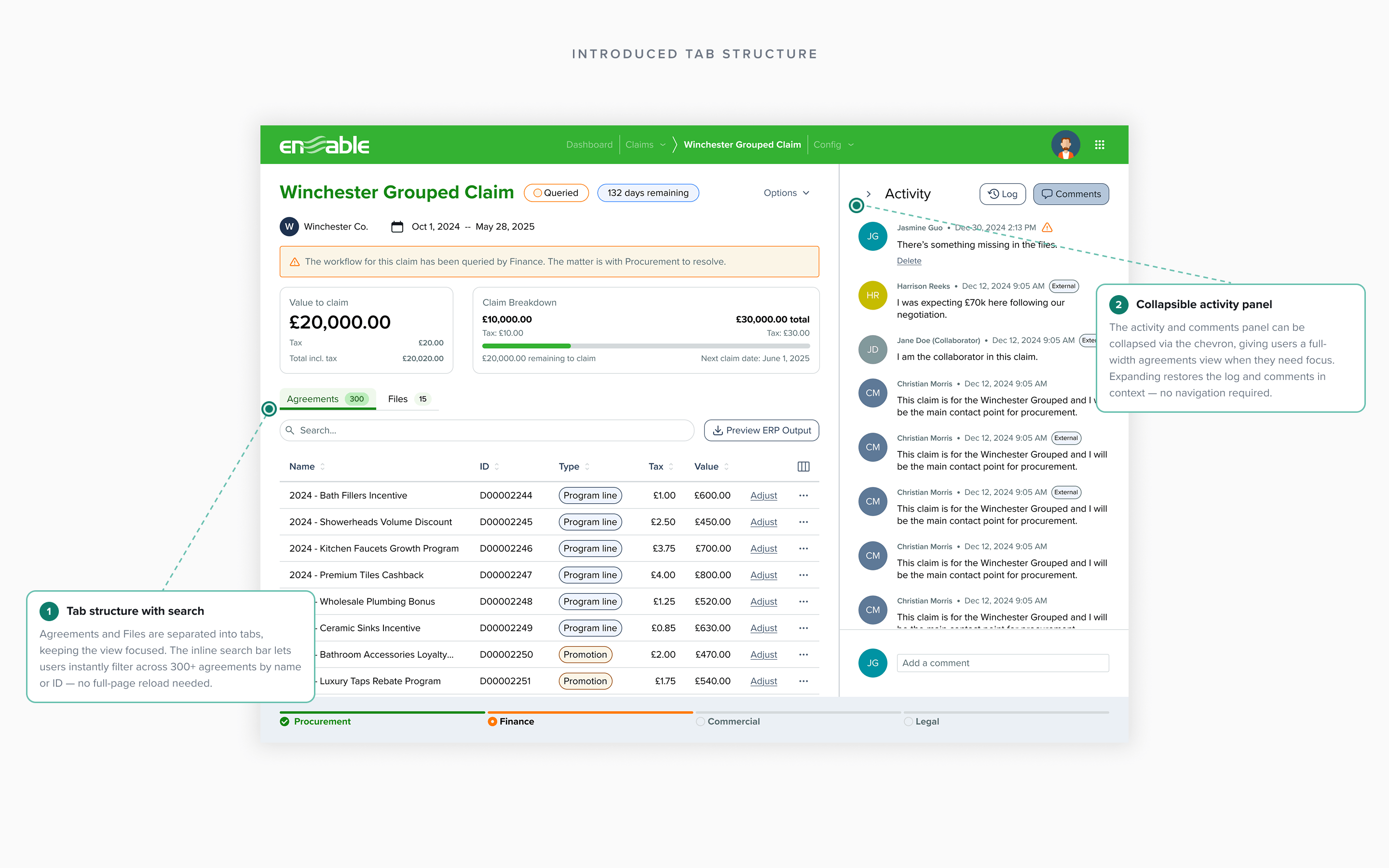Click the user avatar in the navigation bar
Screen dimensions: 1389x868
[x=1065, y=145]
